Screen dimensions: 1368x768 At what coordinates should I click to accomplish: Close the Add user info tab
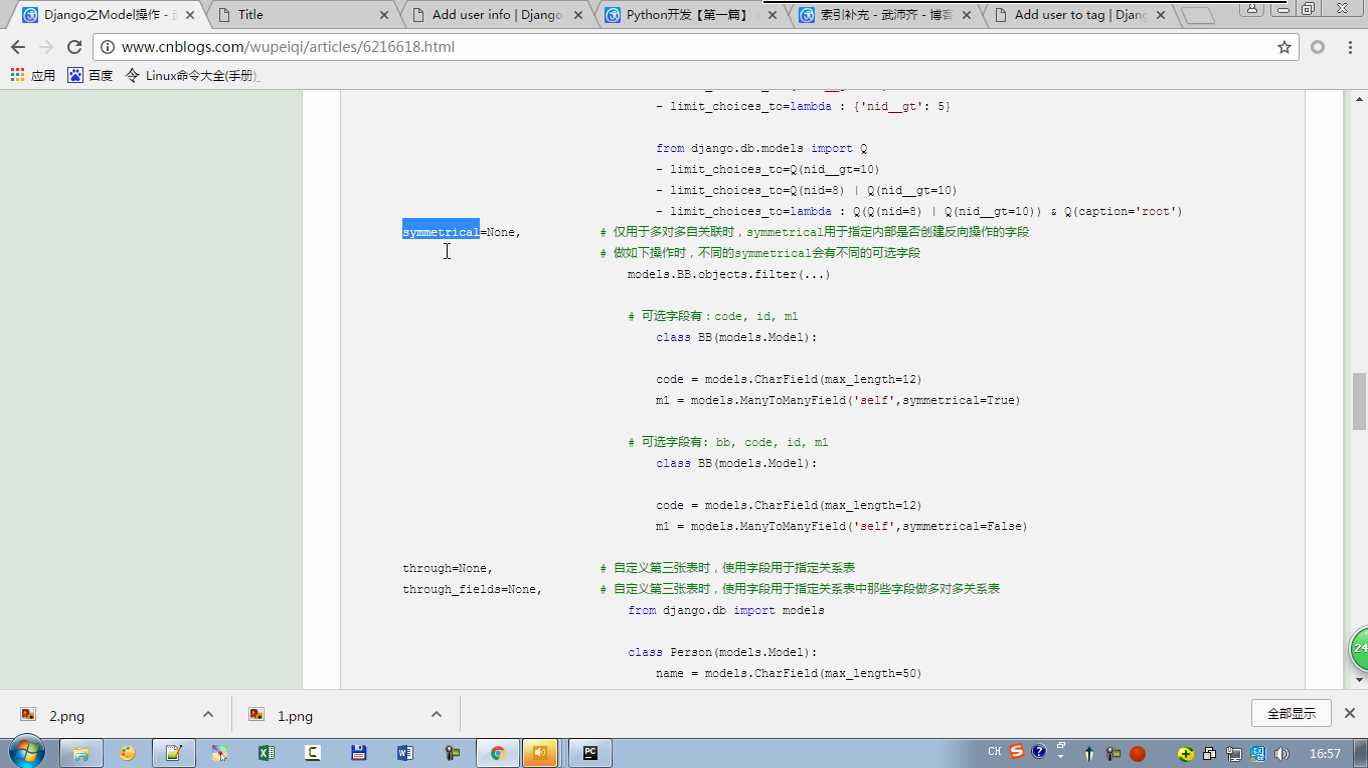pos(578,15)
